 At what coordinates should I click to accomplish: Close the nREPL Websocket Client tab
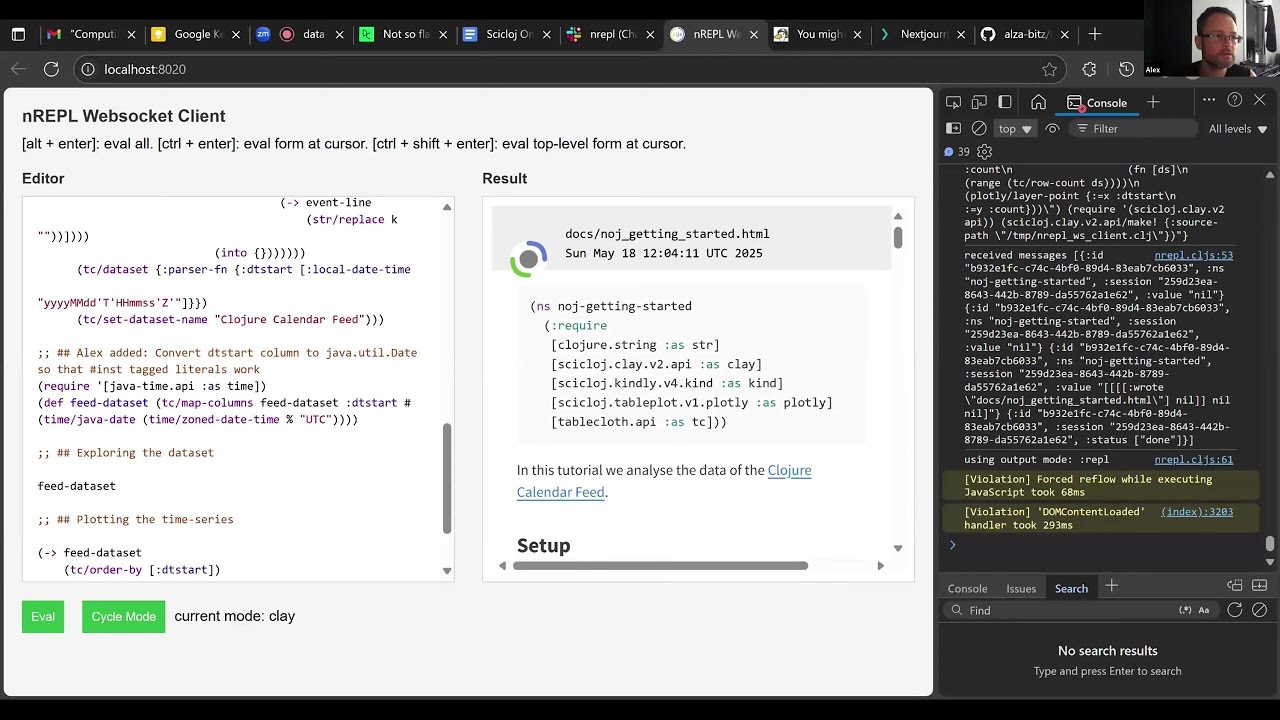click(754, 34)
